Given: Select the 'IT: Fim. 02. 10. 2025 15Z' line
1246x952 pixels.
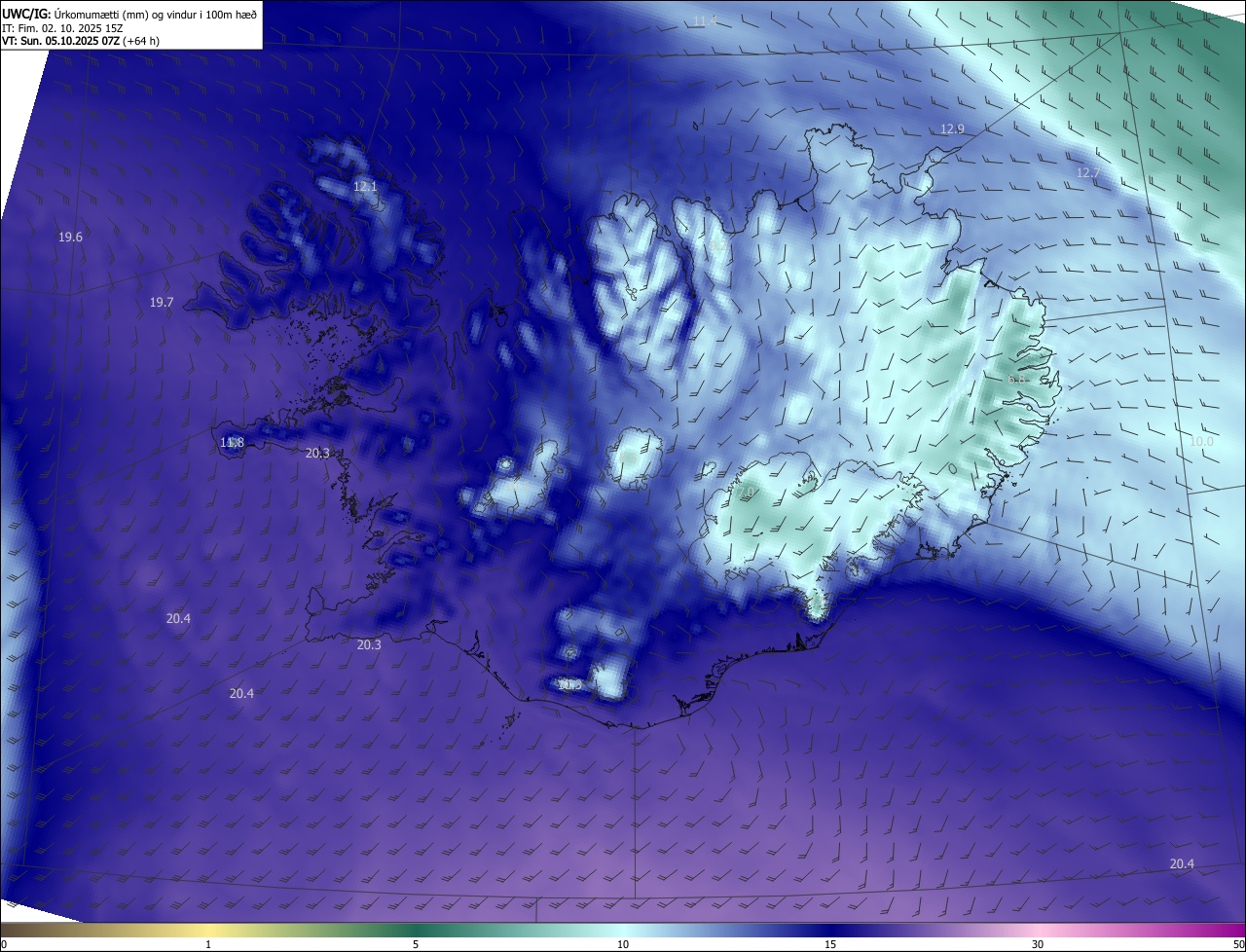Looking at the screenshot, I should pyautogui.click(x=62, y=27).
